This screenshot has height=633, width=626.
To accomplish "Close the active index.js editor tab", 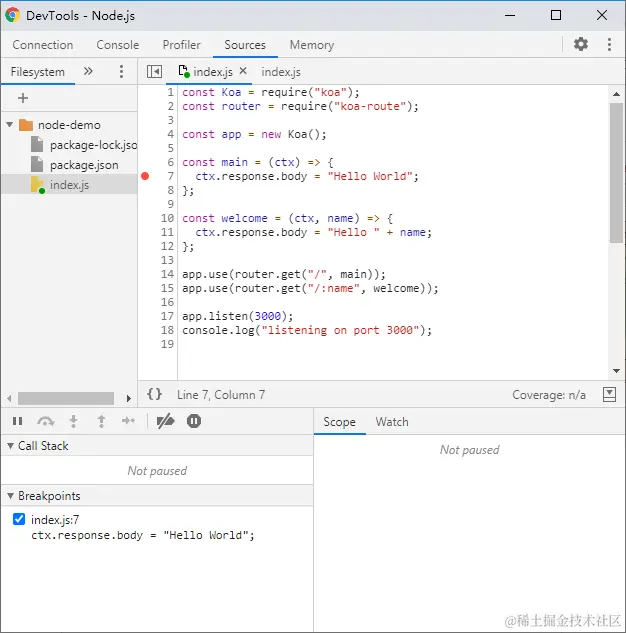I will click(x=243, y=71).
